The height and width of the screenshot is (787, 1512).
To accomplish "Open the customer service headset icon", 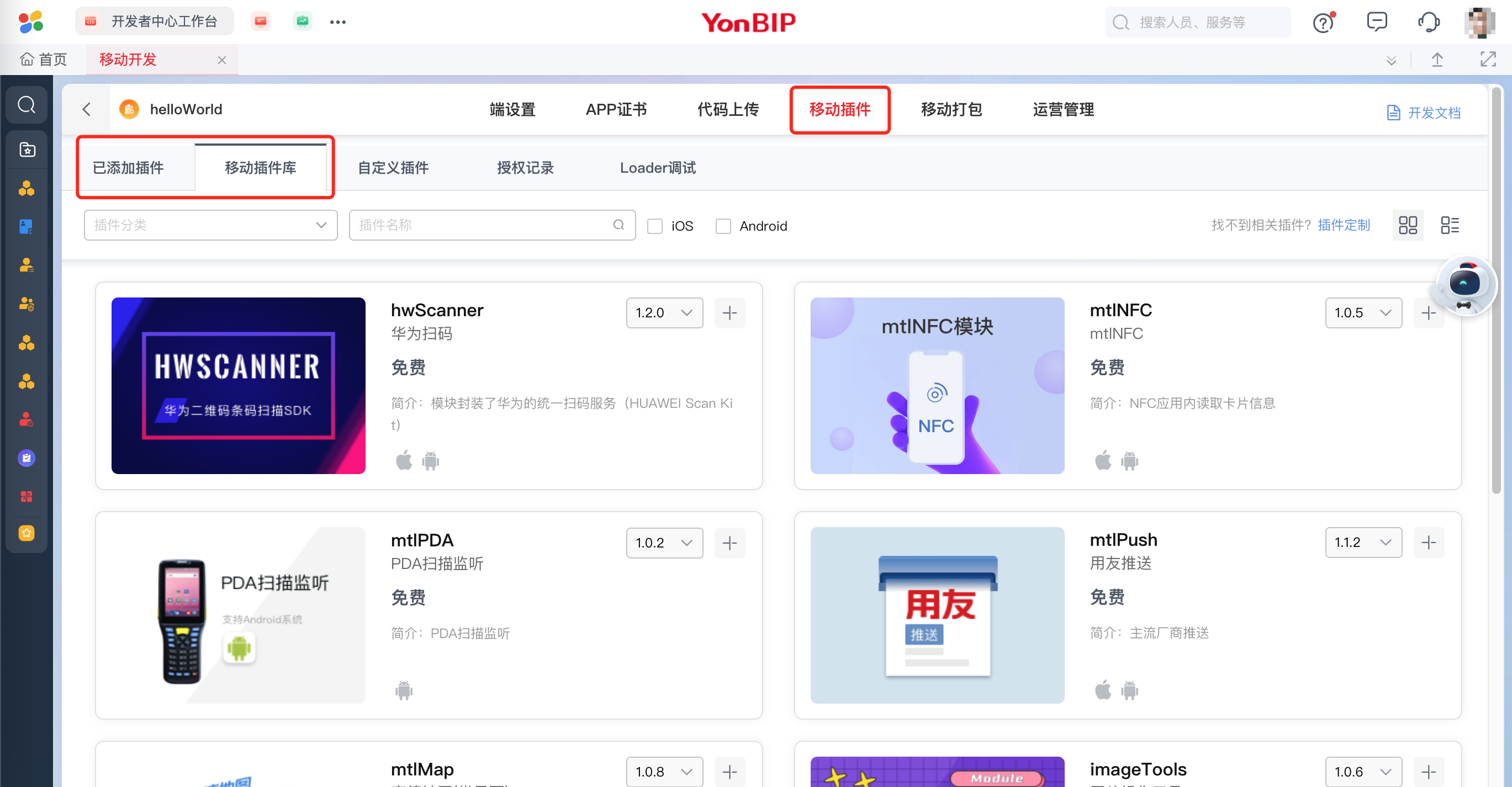I will (x=1428, y=22).
